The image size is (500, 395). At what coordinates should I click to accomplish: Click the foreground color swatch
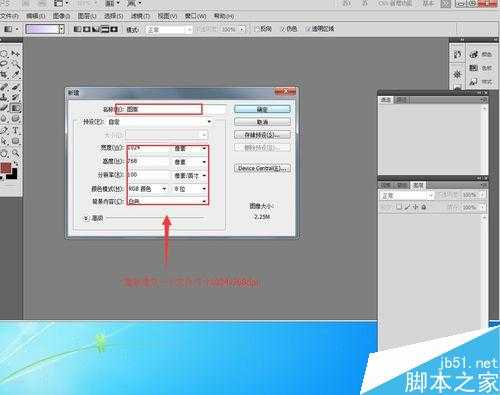6,168
